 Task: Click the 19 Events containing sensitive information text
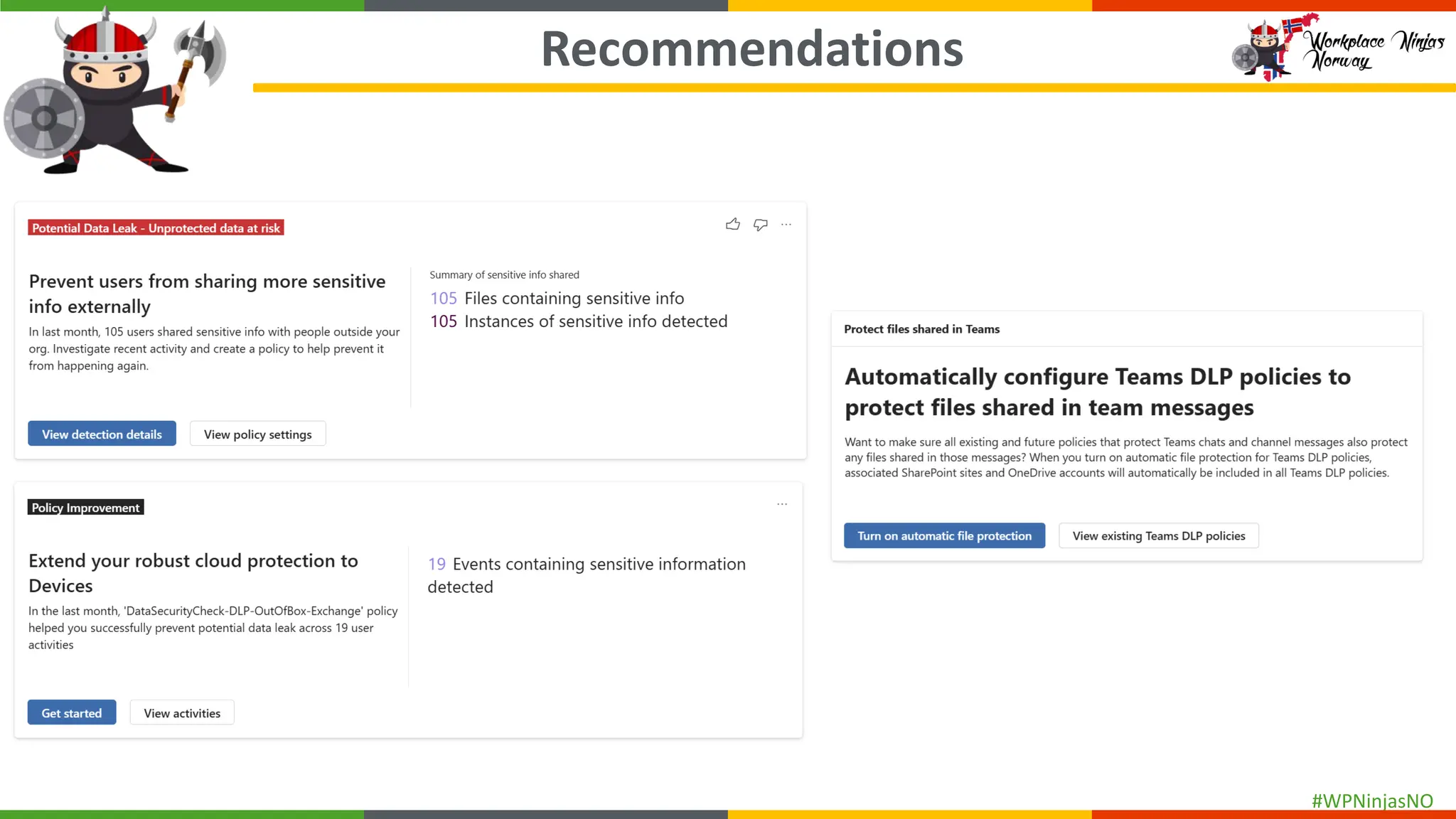pos(587,564)
